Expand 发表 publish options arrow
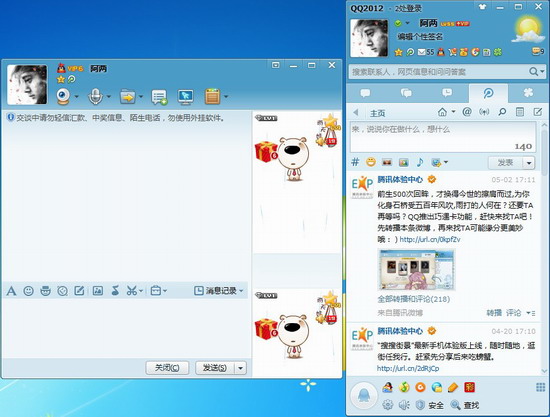Image resolution: width=550 pixels, height=417 pixels. point(529,163)
